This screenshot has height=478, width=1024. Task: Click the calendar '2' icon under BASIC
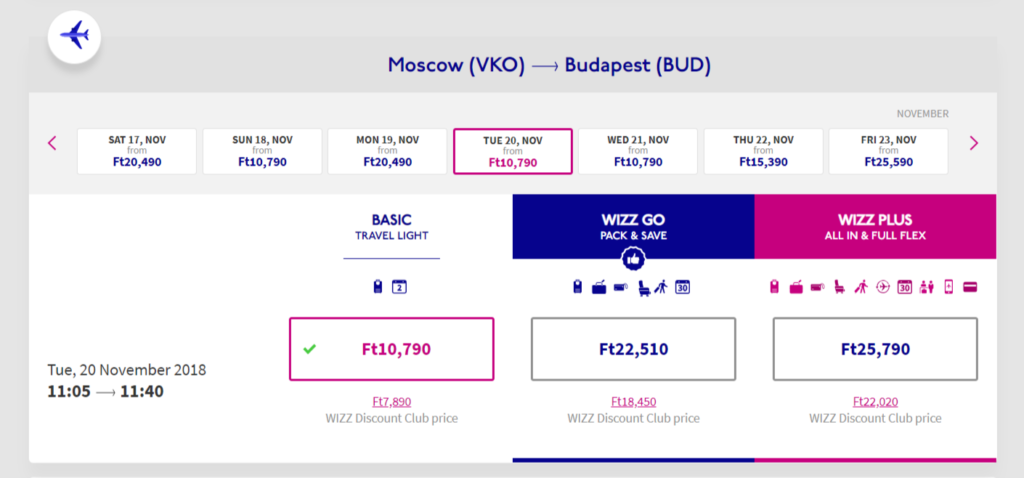(400, 287)
